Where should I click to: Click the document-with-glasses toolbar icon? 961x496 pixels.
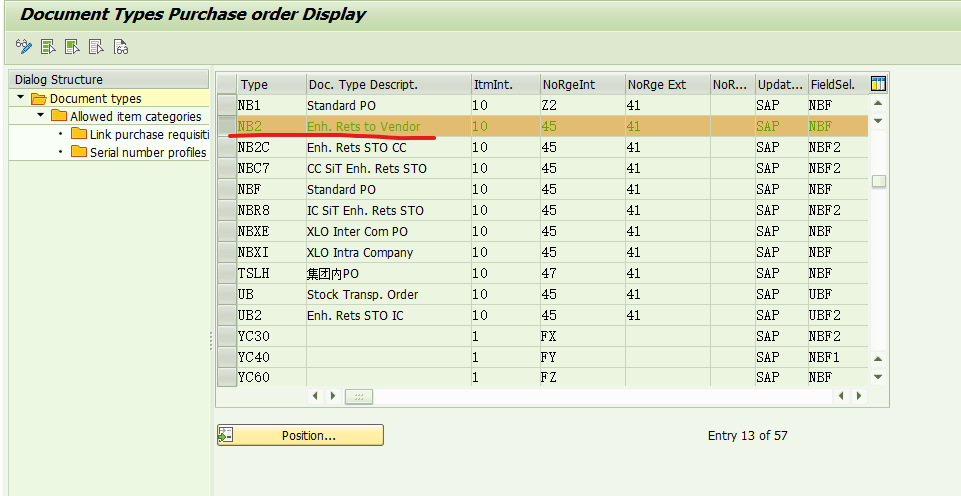pos(121,47)
